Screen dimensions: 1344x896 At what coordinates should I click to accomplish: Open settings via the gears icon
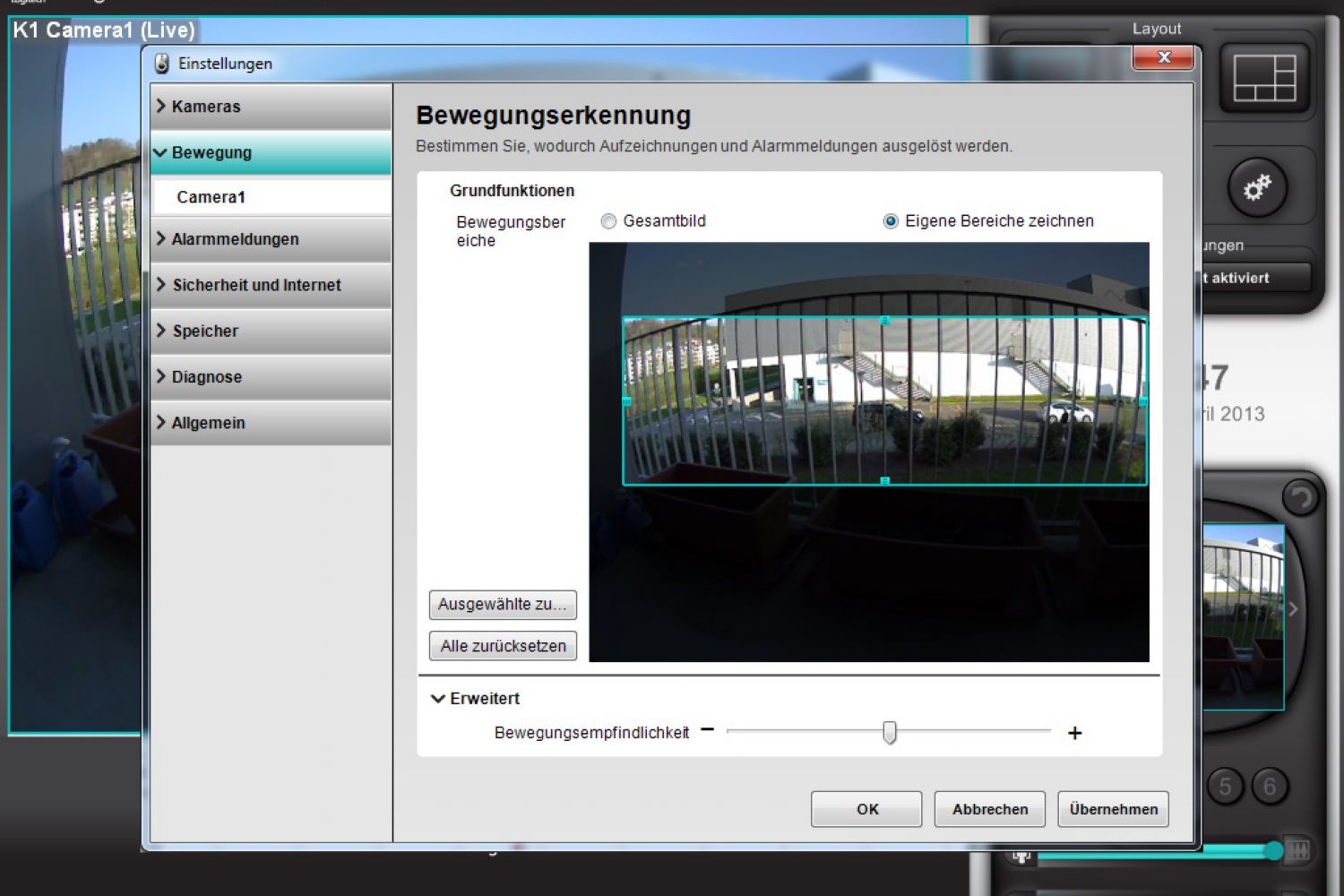1256,188
